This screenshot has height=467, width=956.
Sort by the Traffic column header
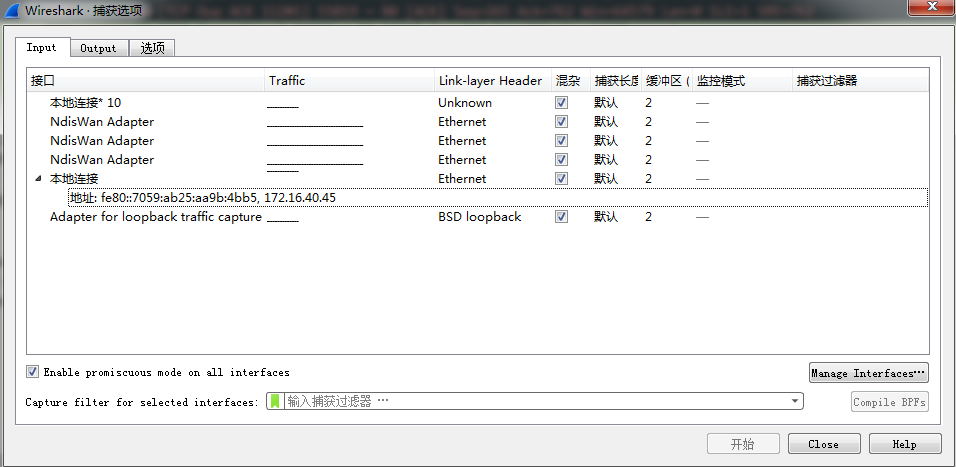pos(349,80)
